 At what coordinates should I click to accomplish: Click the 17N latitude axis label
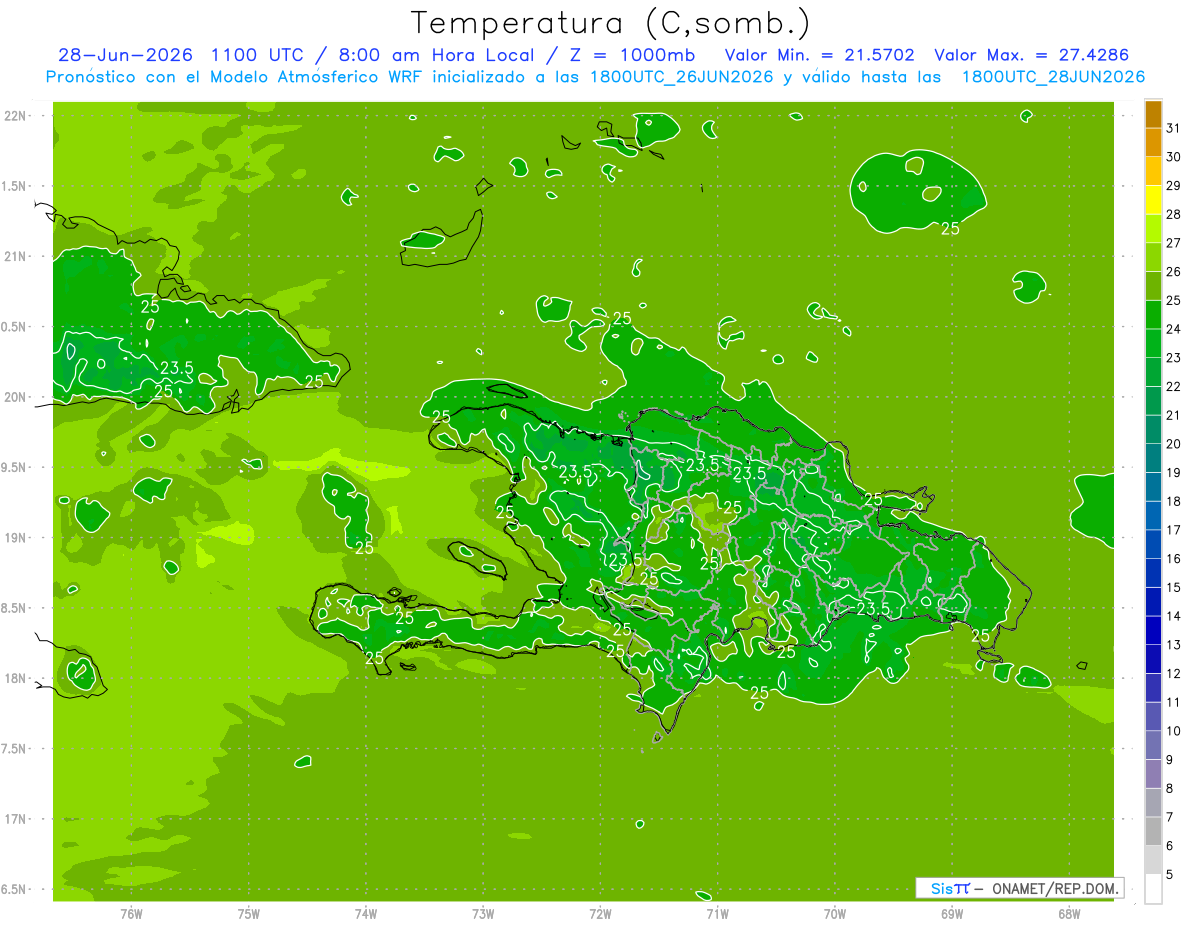point(17,819)
